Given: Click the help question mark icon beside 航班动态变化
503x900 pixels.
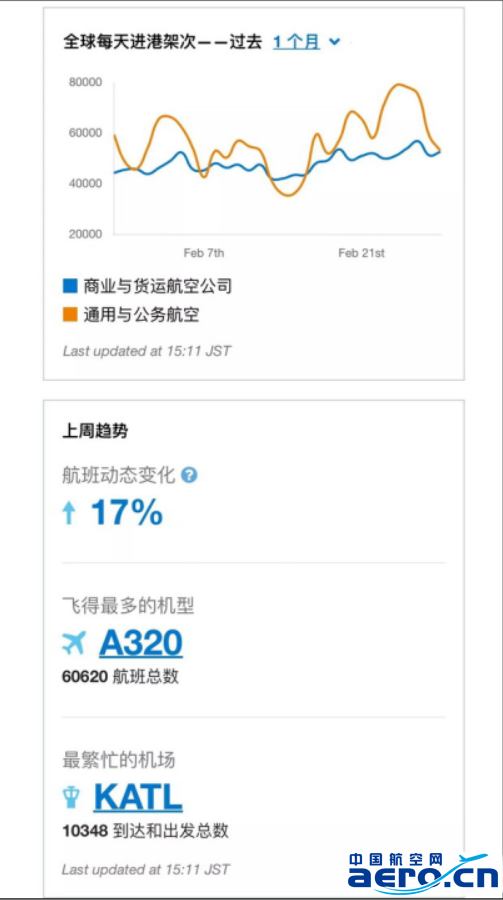Looking at the screenshot, I should click(189, 475).
